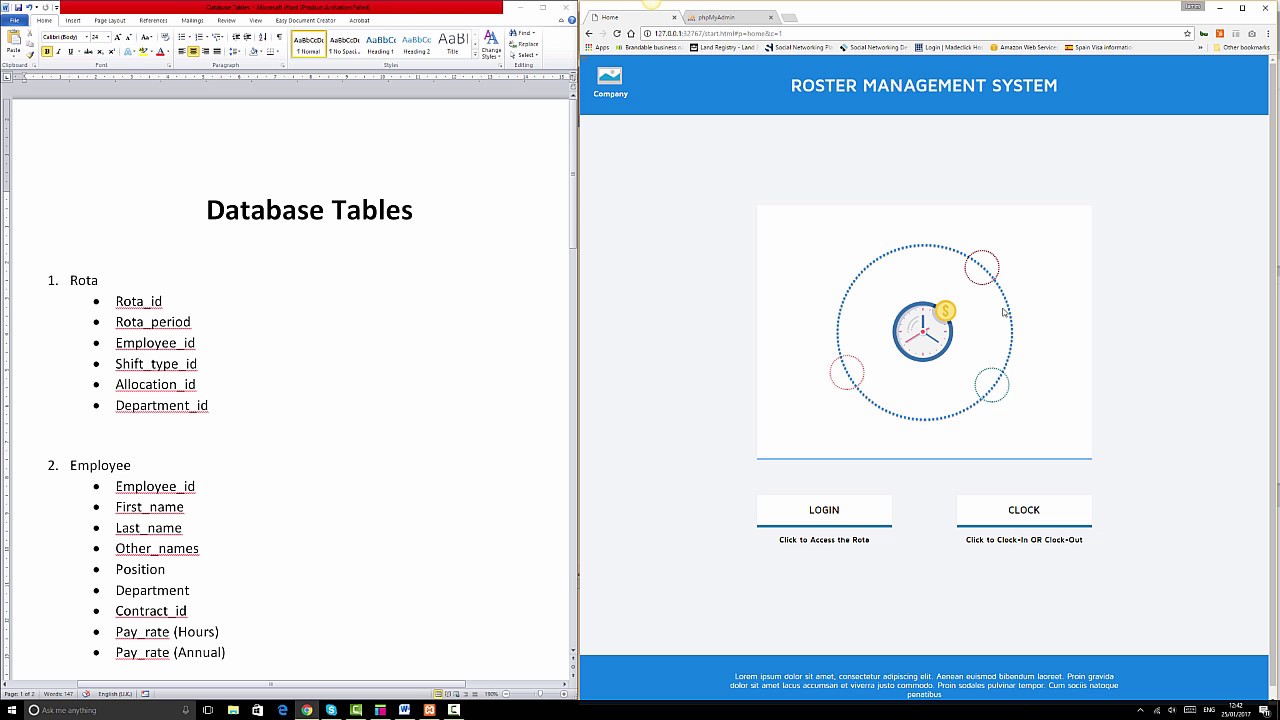Toggle Justify alignment in Word ribbon
The height and width of the screenshot is (720, 1280).
point(217,52)
